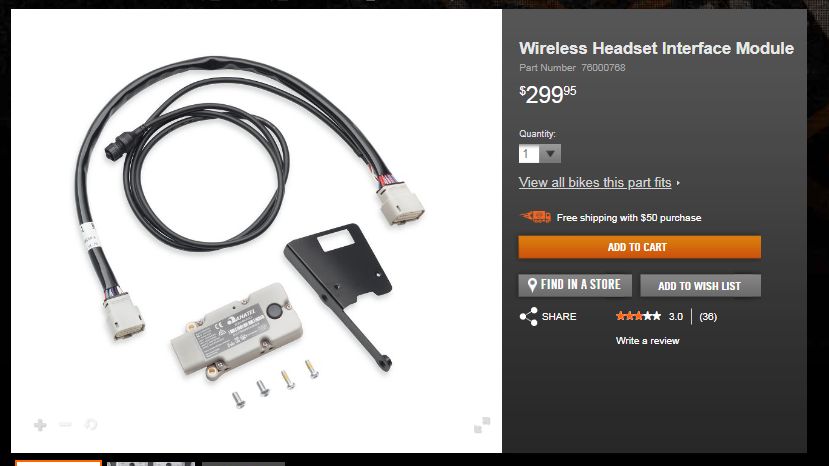Screen dimensions: 829x466
Task: Click the star rating icons
Action: coord(638,316)
